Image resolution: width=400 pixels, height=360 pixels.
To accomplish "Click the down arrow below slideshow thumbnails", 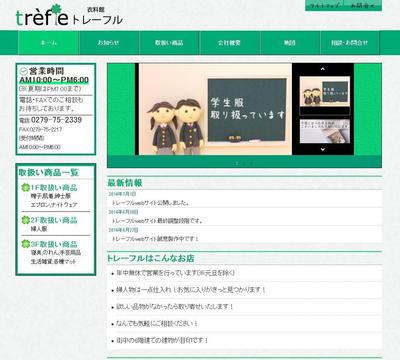I will tap(322, 149).
